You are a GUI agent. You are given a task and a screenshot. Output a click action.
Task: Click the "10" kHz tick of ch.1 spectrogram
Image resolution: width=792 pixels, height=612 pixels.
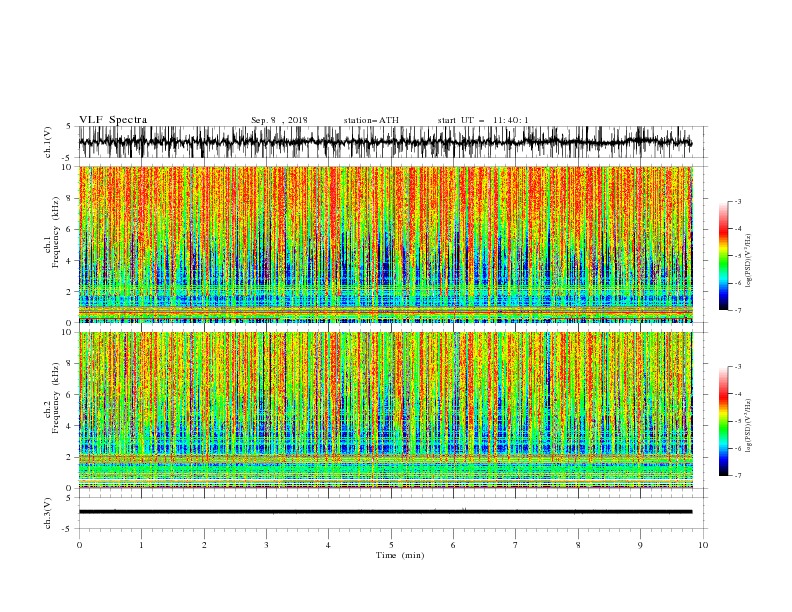pos(67,167)
